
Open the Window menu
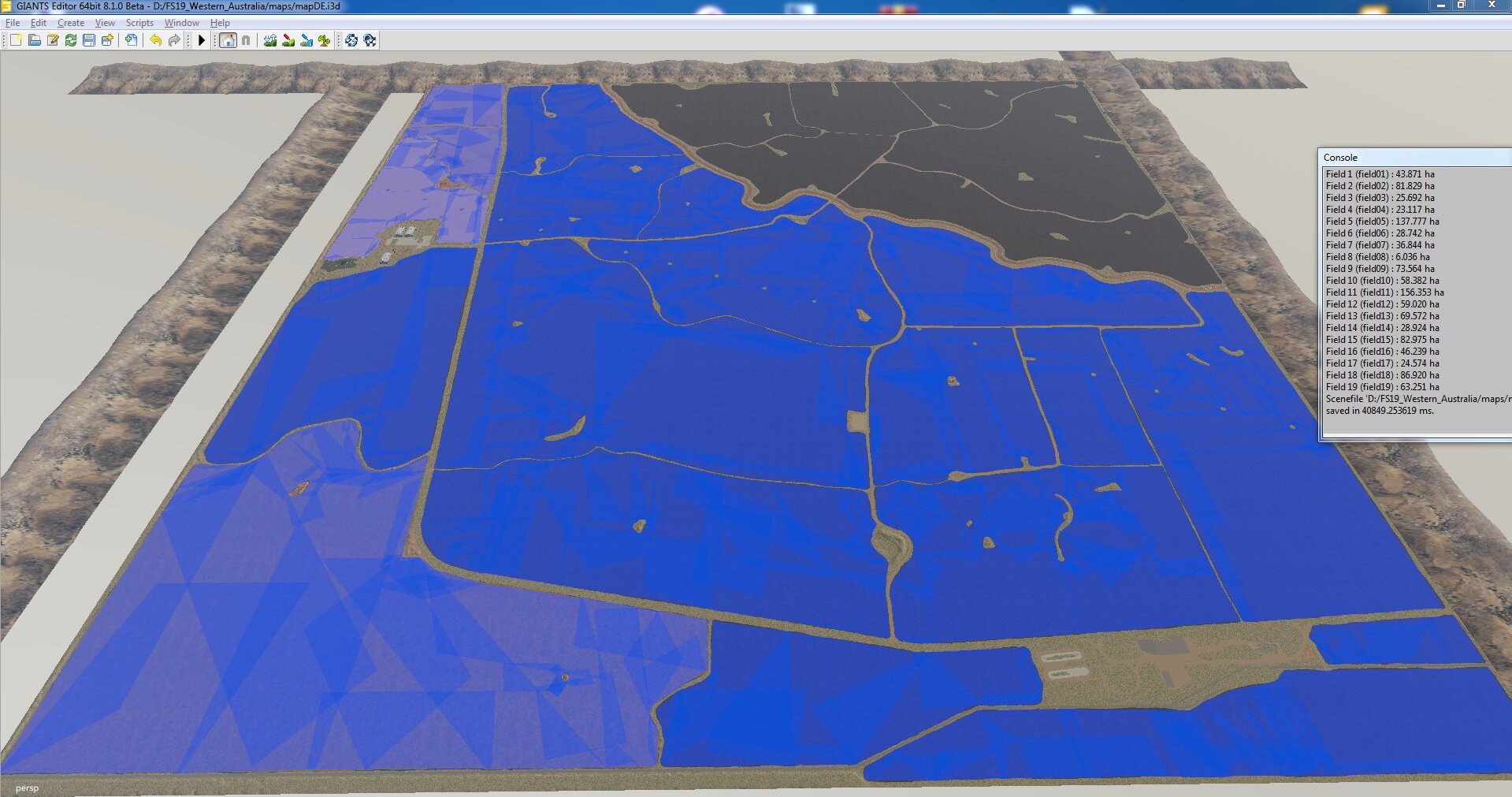pos(181,23)
